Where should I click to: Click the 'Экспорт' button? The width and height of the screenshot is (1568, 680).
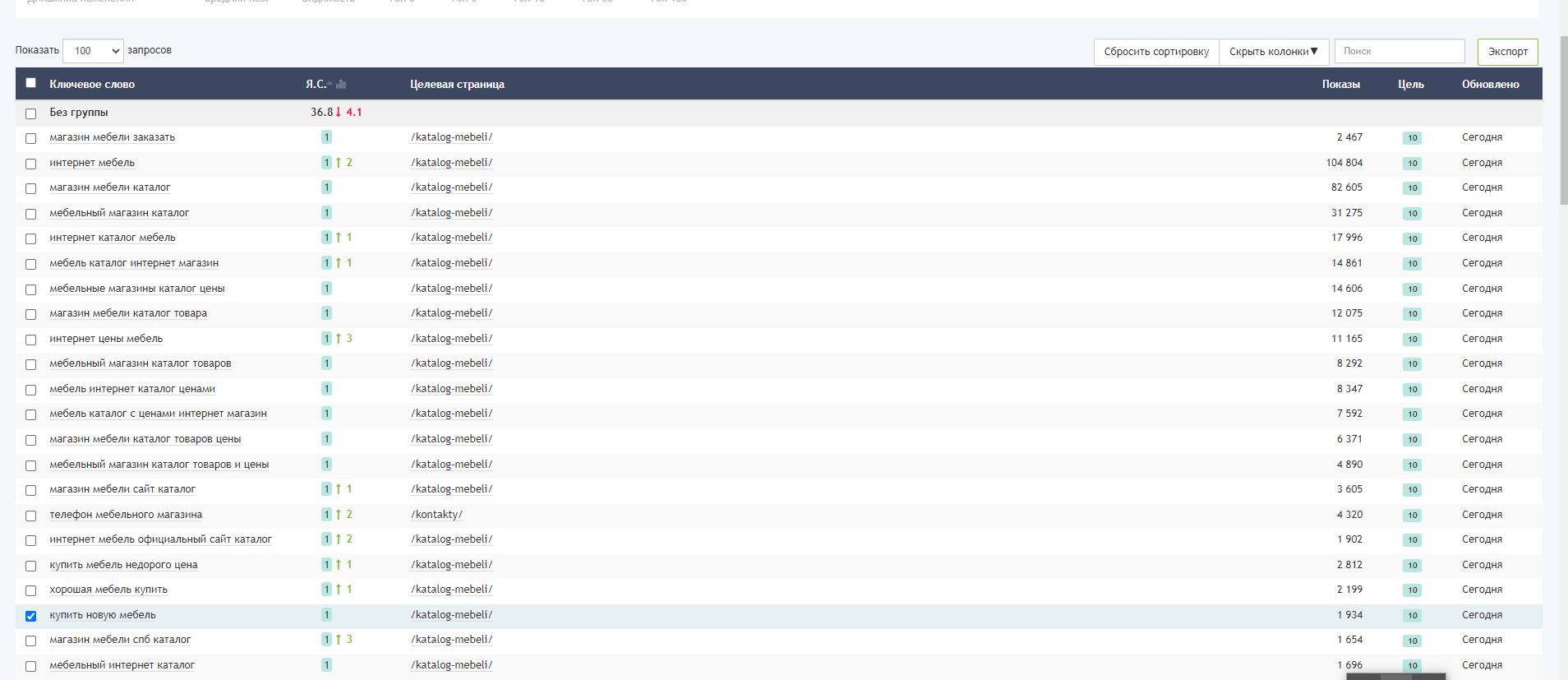click(1508, 51)
